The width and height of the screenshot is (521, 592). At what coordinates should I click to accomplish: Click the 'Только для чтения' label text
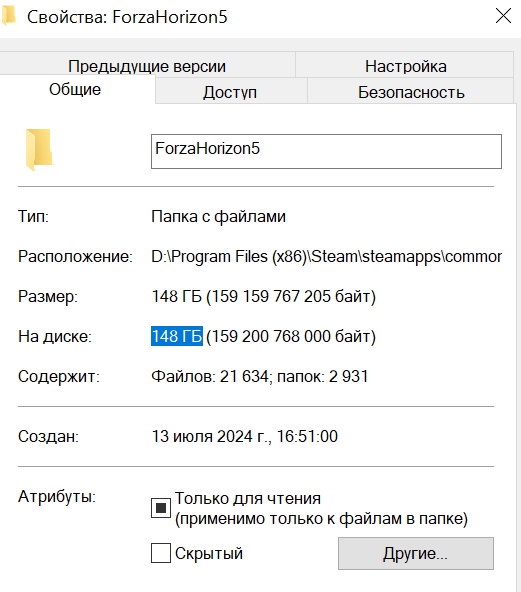pyautogui.click(x=248, y=498)
